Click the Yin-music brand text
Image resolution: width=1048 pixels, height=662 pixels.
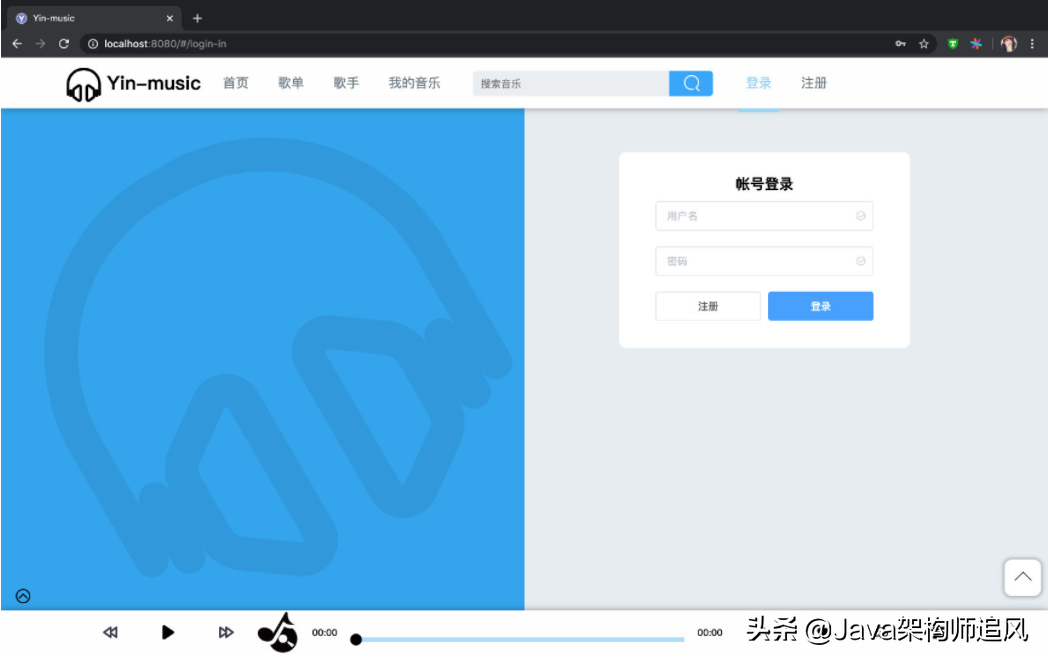[x=154, y=84]
